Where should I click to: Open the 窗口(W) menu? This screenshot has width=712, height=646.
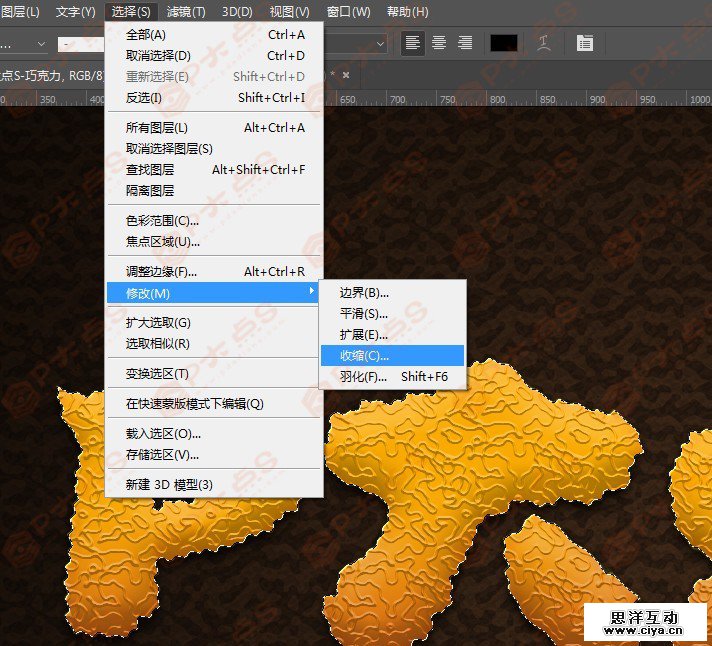(348, 12)
